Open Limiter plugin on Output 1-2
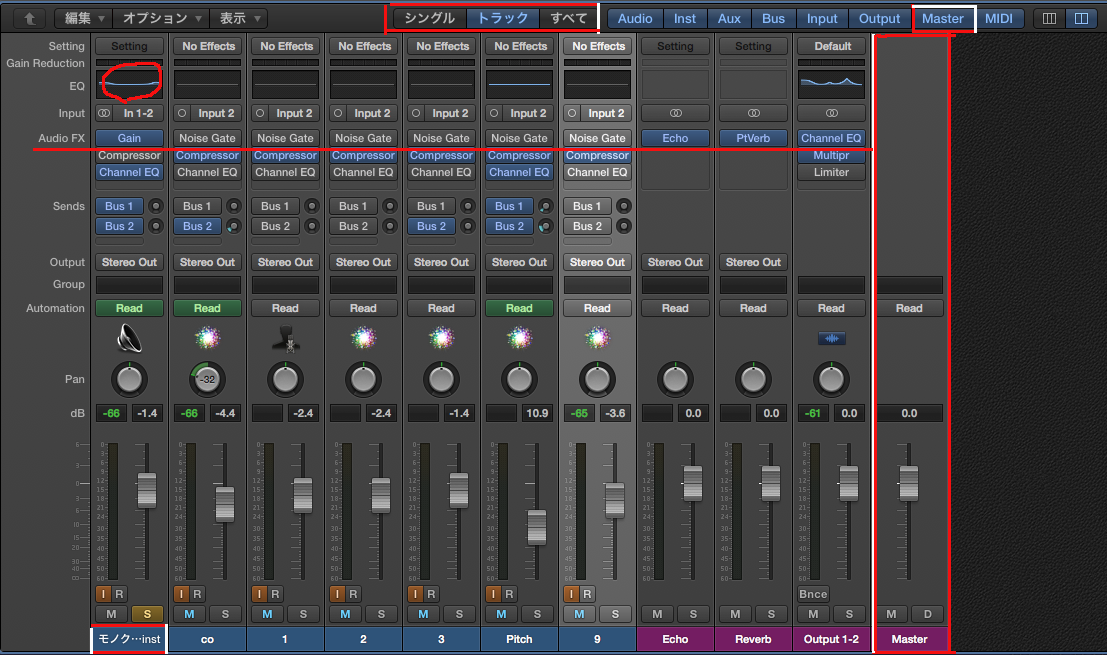This screenshot has width=1107, height=655. point(832,172)
